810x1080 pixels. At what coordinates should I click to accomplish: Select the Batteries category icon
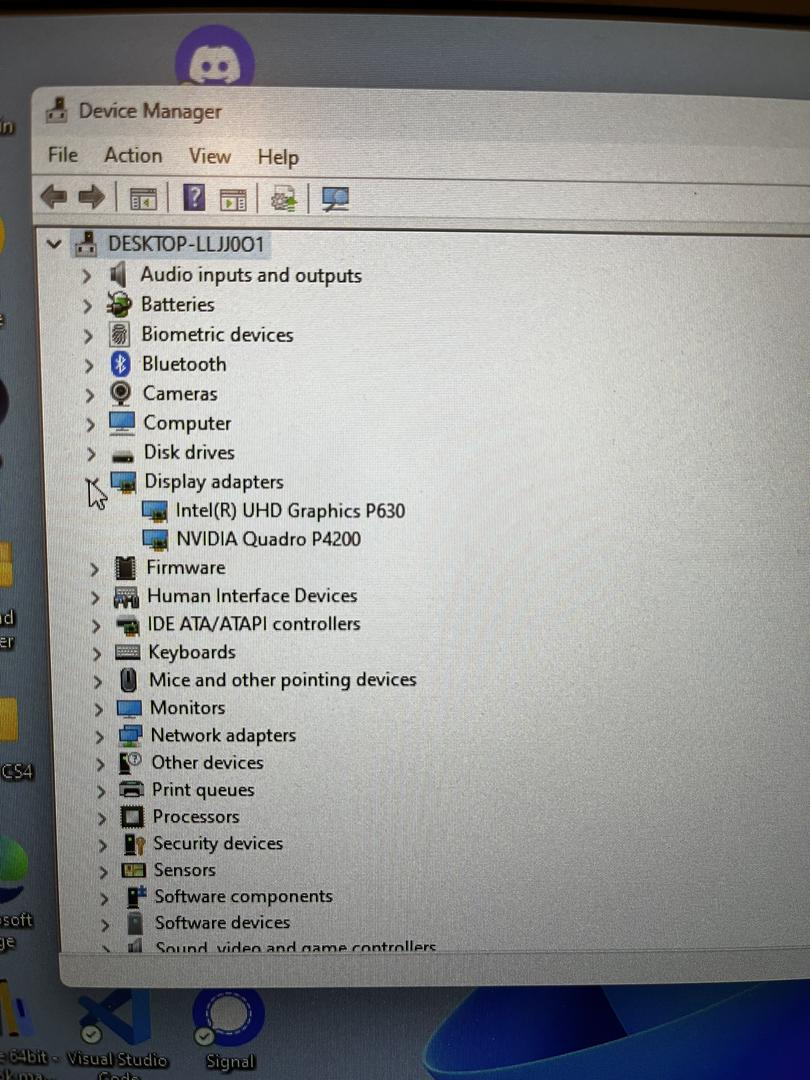click(118, 304)
